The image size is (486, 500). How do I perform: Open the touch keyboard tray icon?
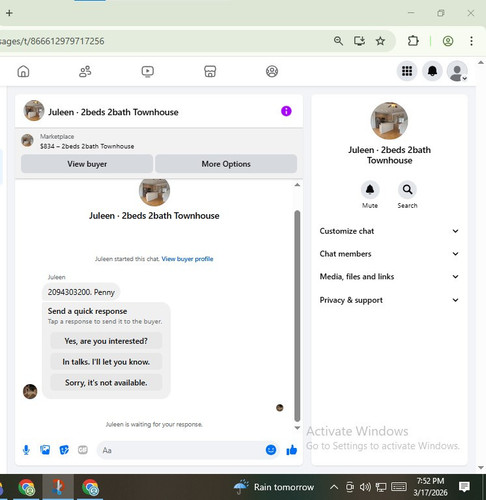(399, 487)
